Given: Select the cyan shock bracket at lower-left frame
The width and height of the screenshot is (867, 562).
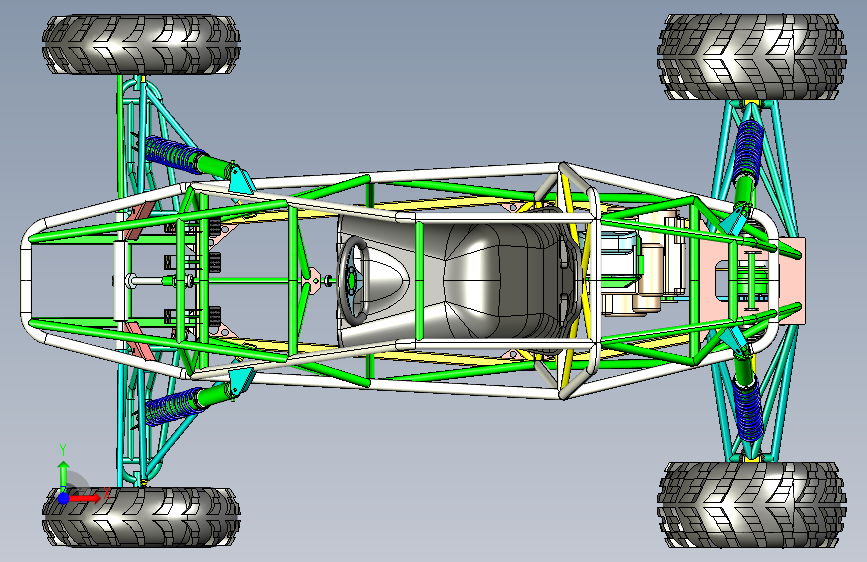Looking at the screenshot, I should tap(242, 380).
